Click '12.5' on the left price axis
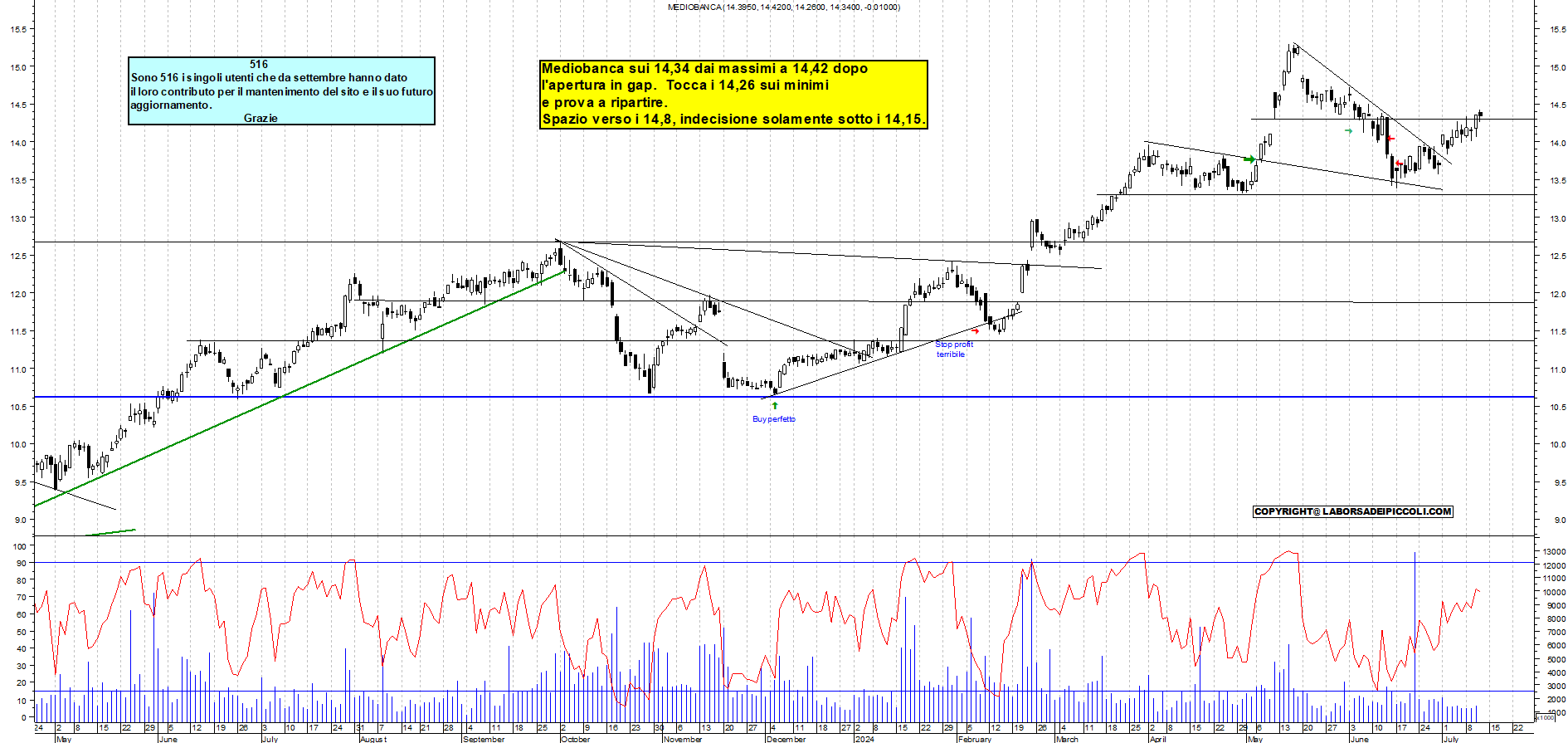This screenshot has width=1568, height=743. click(x=17, y=256)
